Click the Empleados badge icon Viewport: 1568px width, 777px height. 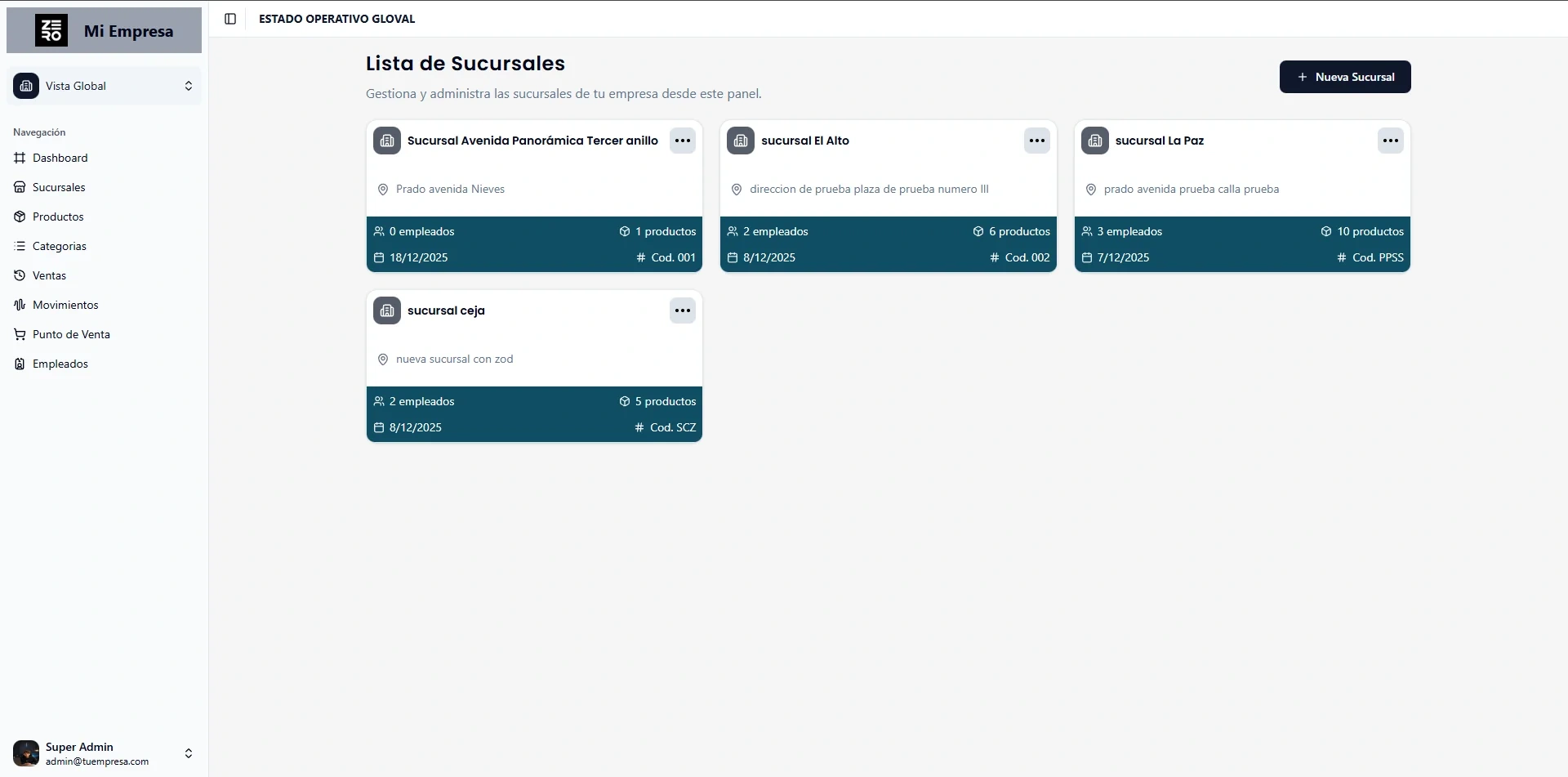click(x=20, y=364)
